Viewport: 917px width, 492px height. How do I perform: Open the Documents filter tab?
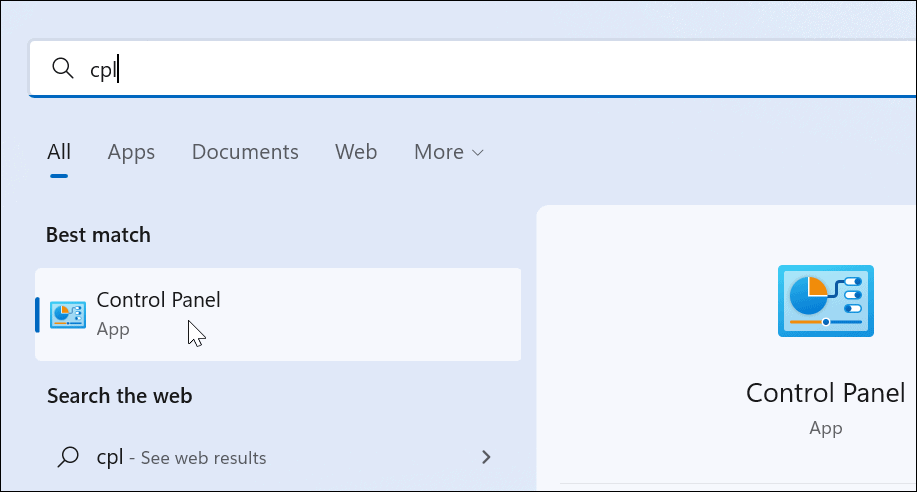tap(245, 152)
